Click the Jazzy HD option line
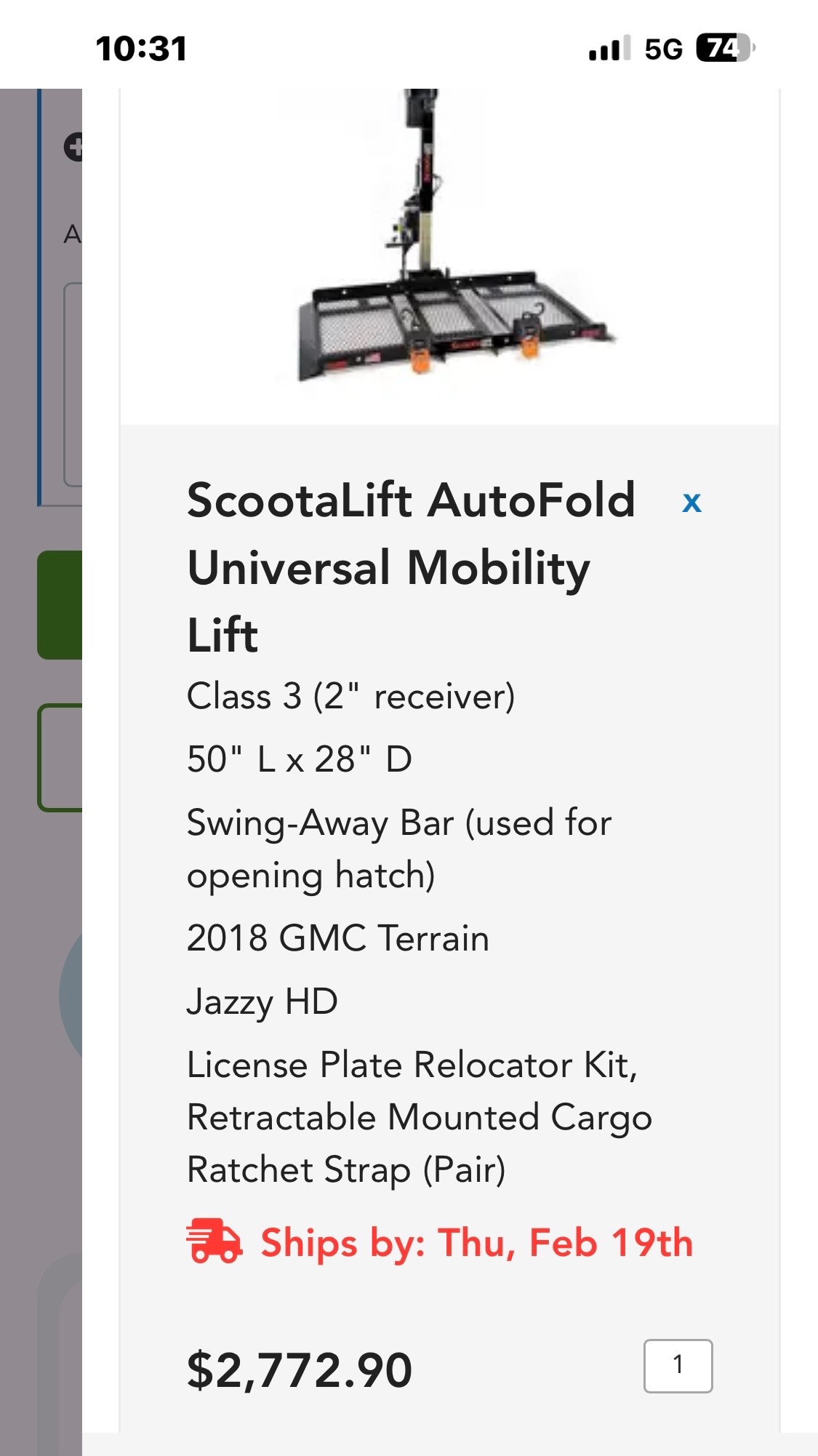Image resolution: width=818 pixels, height=1456 pixels. (x=262, y=1001)
